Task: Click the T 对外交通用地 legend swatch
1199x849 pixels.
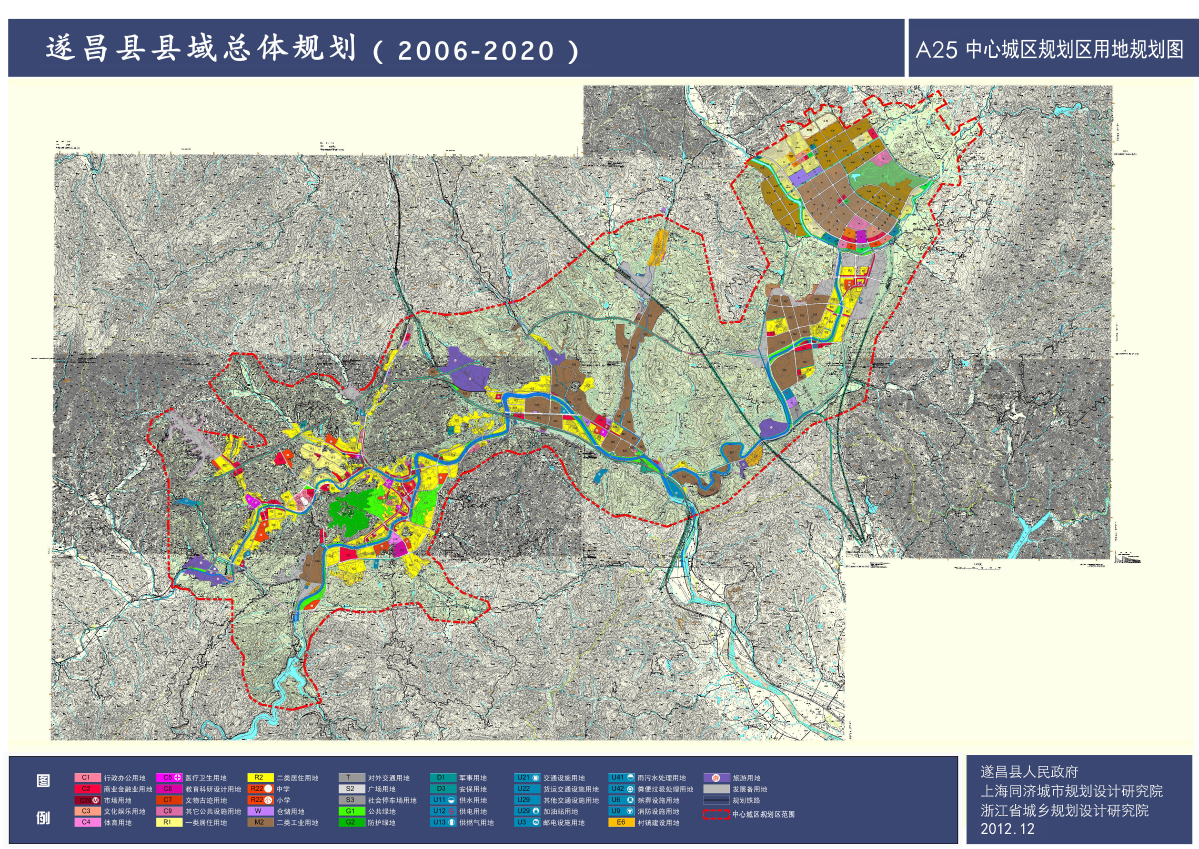Action: point(351,778)
